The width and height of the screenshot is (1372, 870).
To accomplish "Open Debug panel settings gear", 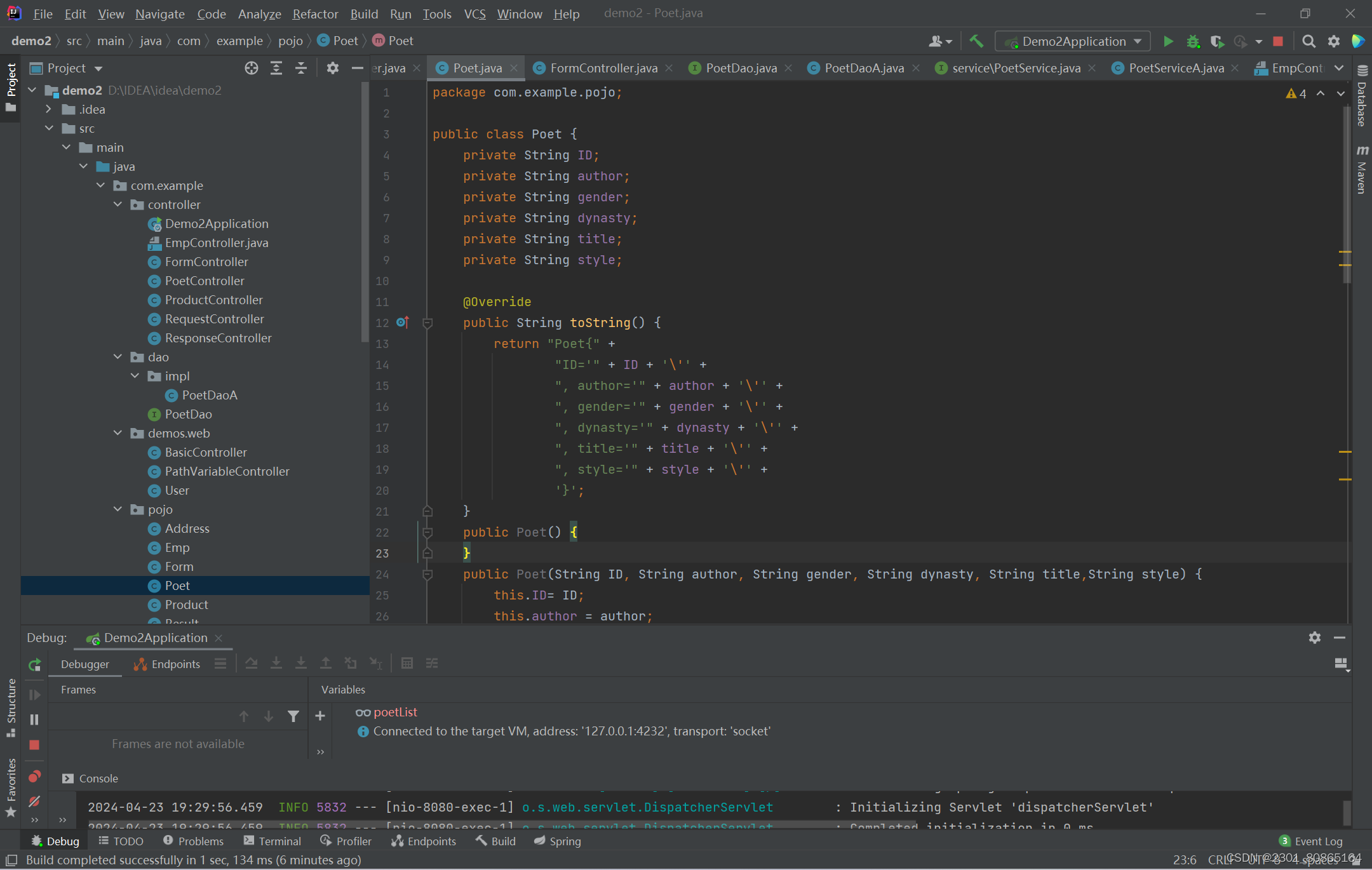I will click(x=1315, y=638).
